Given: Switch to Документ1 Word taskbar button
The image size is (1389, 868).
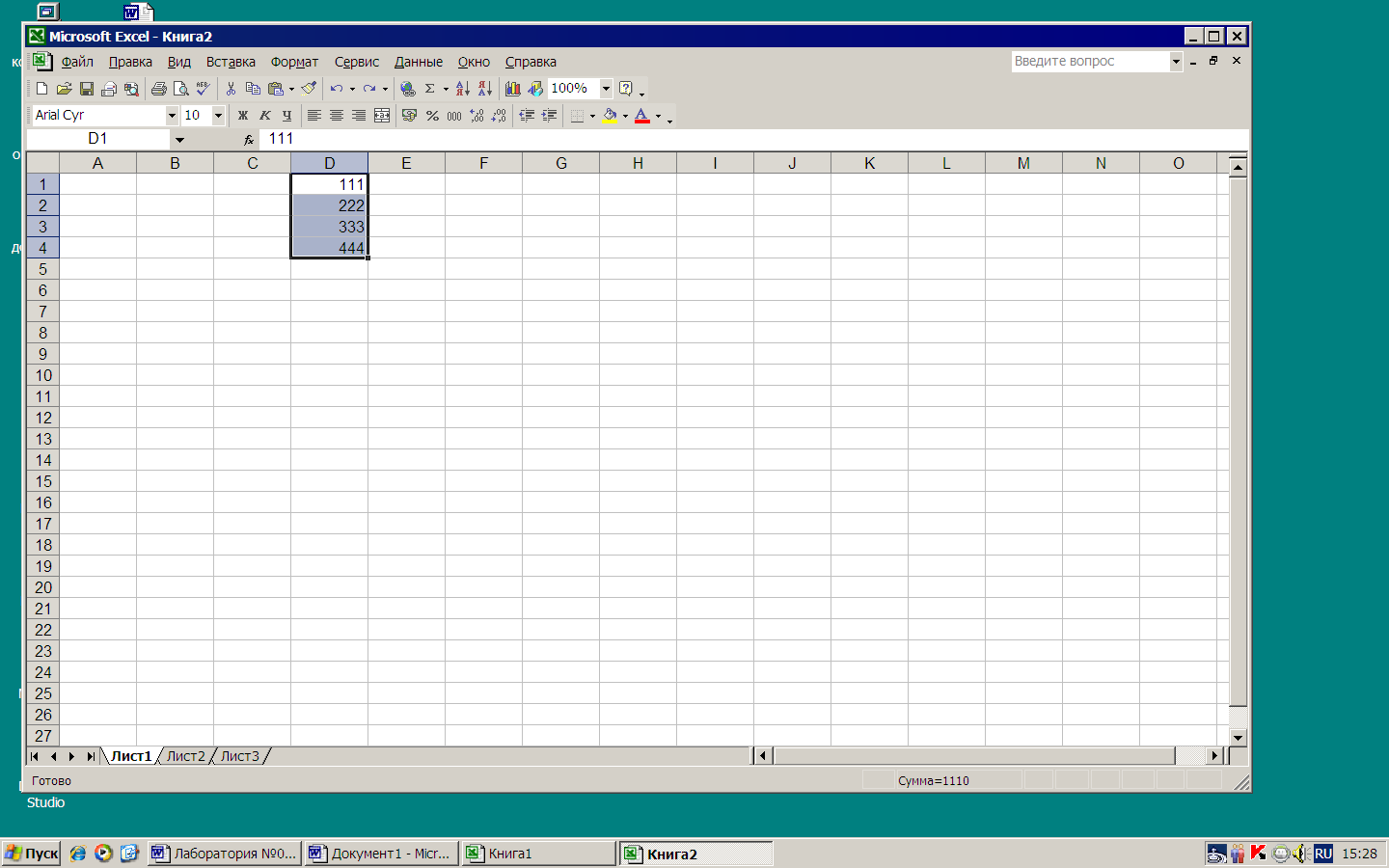Looking at the screenshot, I should [381, 854].
